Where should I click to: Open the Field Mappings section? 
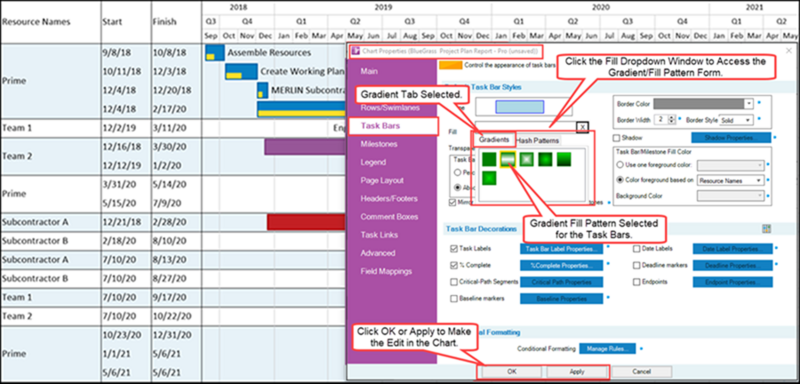tap(386, 271)
